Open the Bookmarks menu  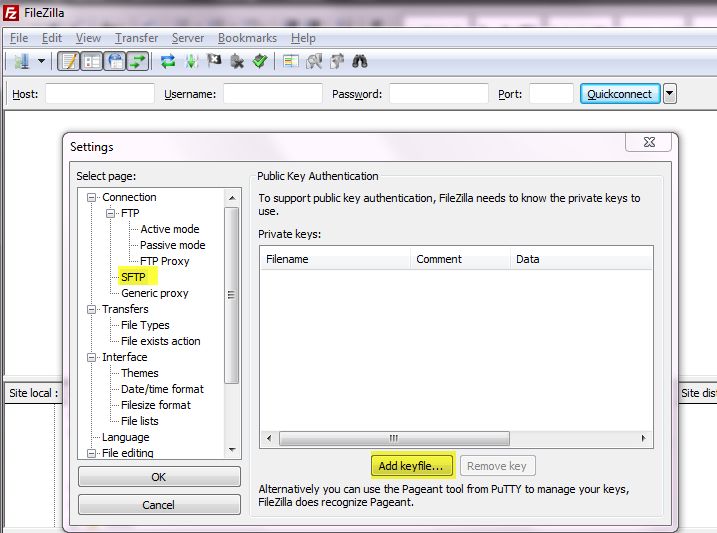pos(247,38)
